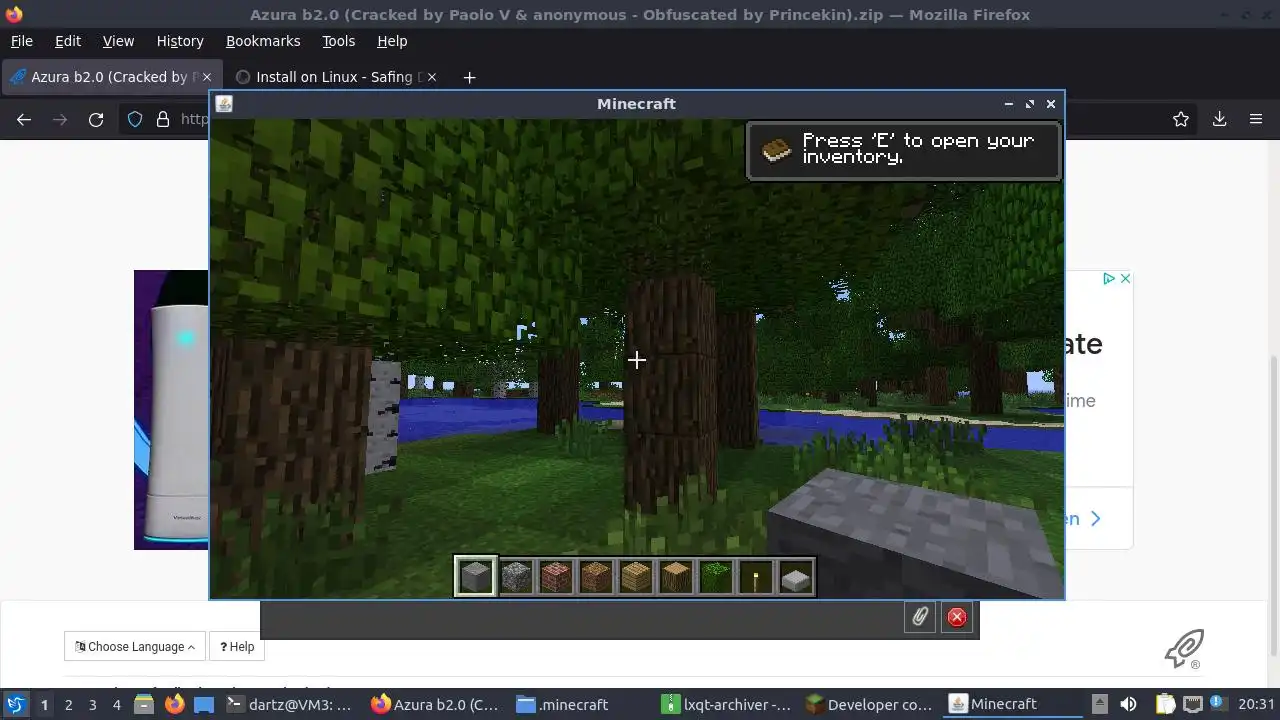Image resolution: width=1280 pixels, height=720 pixels.
Task: Open the LXQt application menu icon
Action: [15, 704]
